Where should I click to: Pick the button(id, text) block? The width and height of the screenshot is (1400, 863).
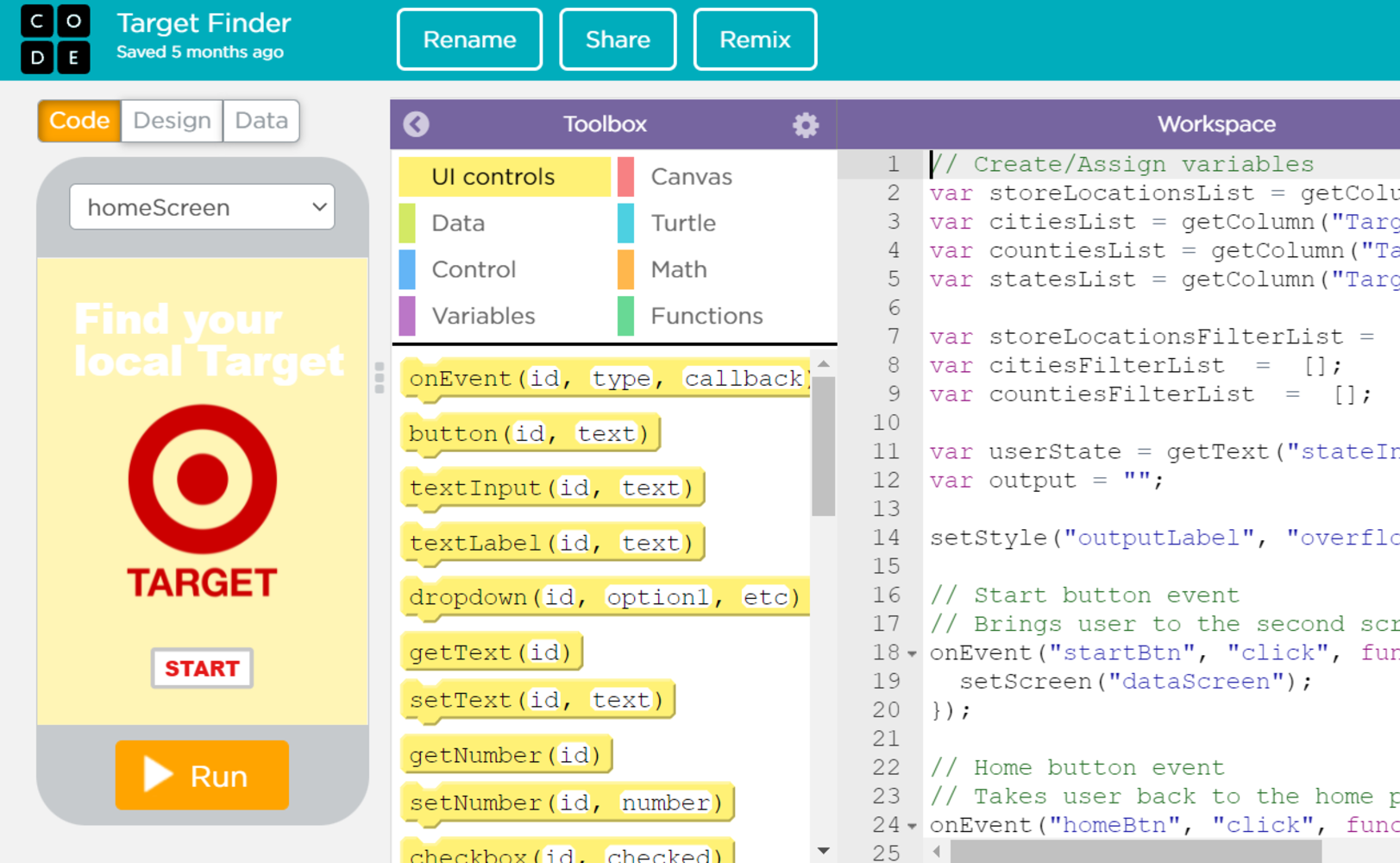tap(530, 433)
